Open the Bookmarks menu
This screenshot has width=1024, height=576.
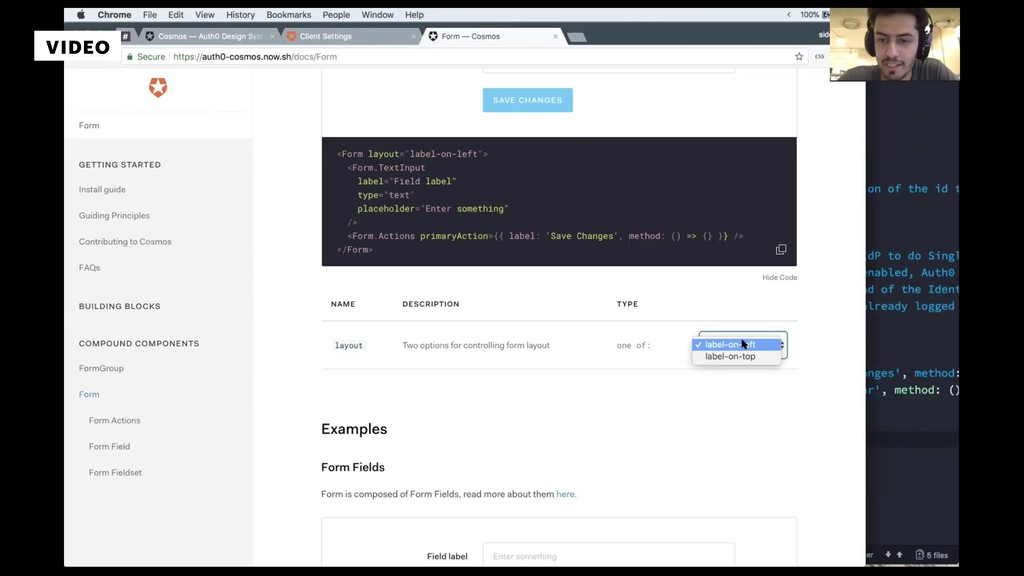289,14
